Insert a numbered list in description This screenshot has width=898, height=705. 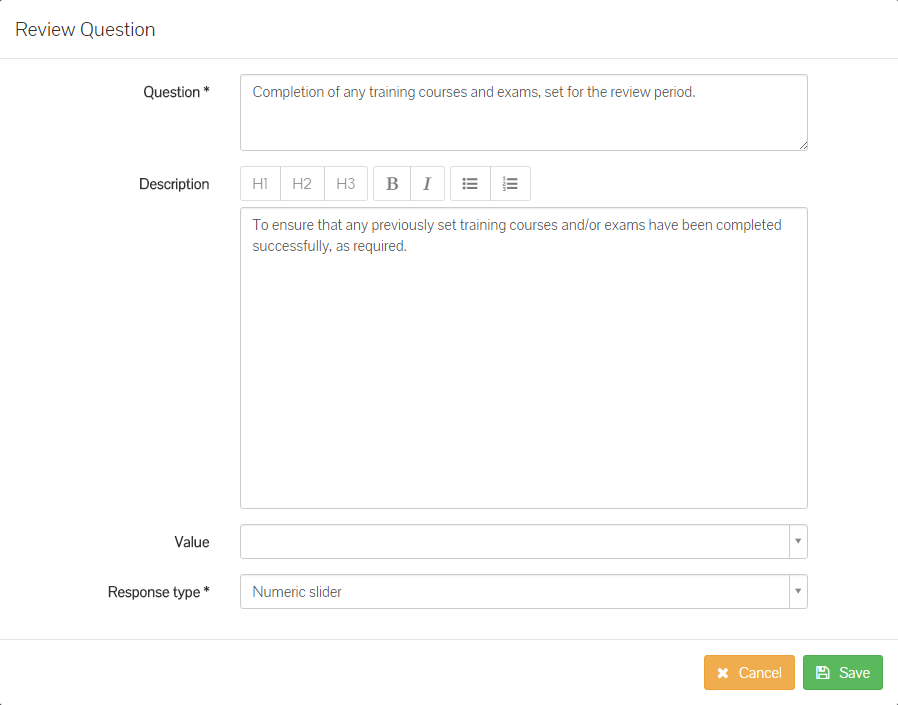(510, 184)
